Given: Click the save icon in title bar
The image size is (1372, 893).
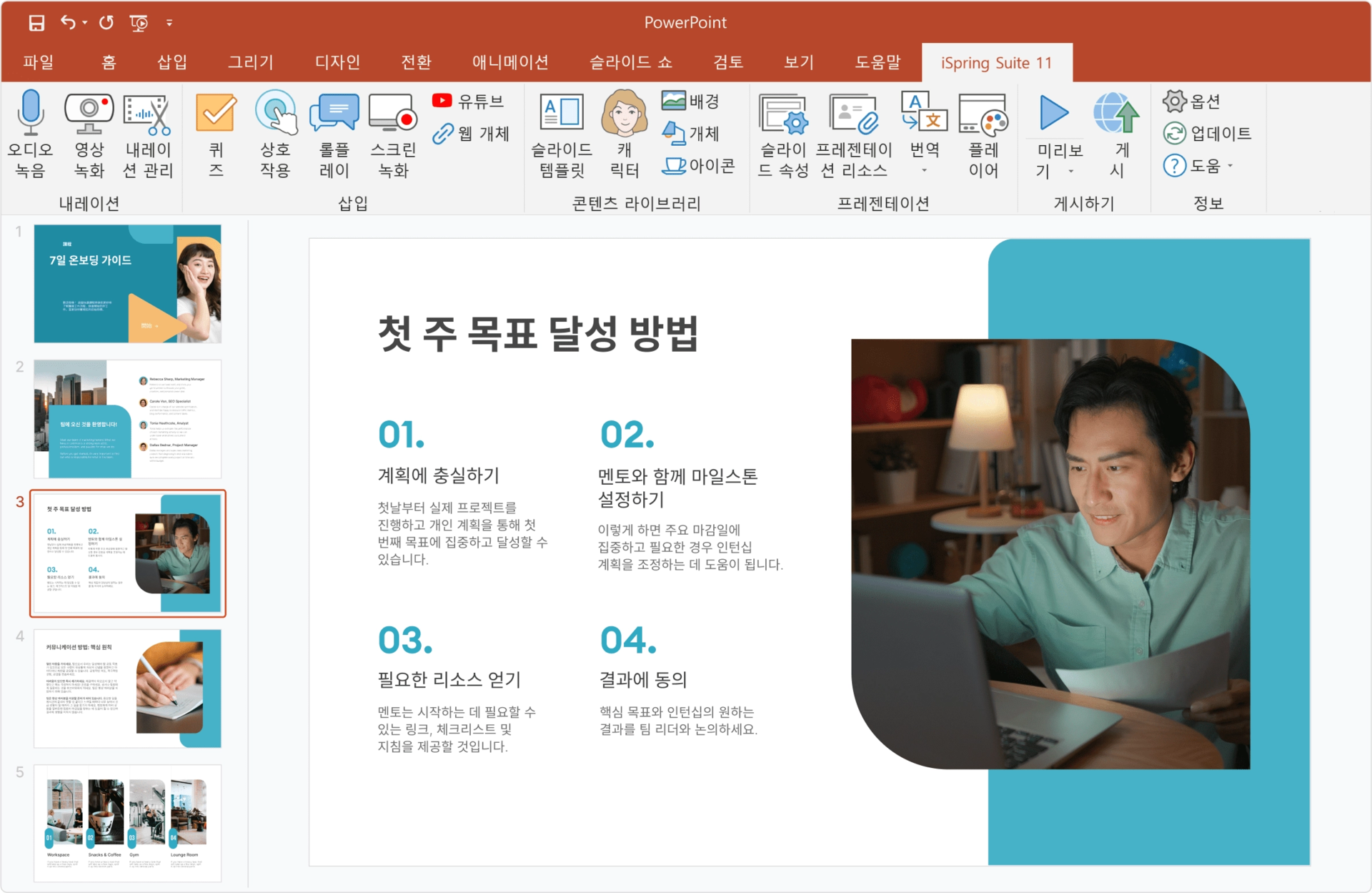Looking at the screenshot, I should (x=36, y=23).
